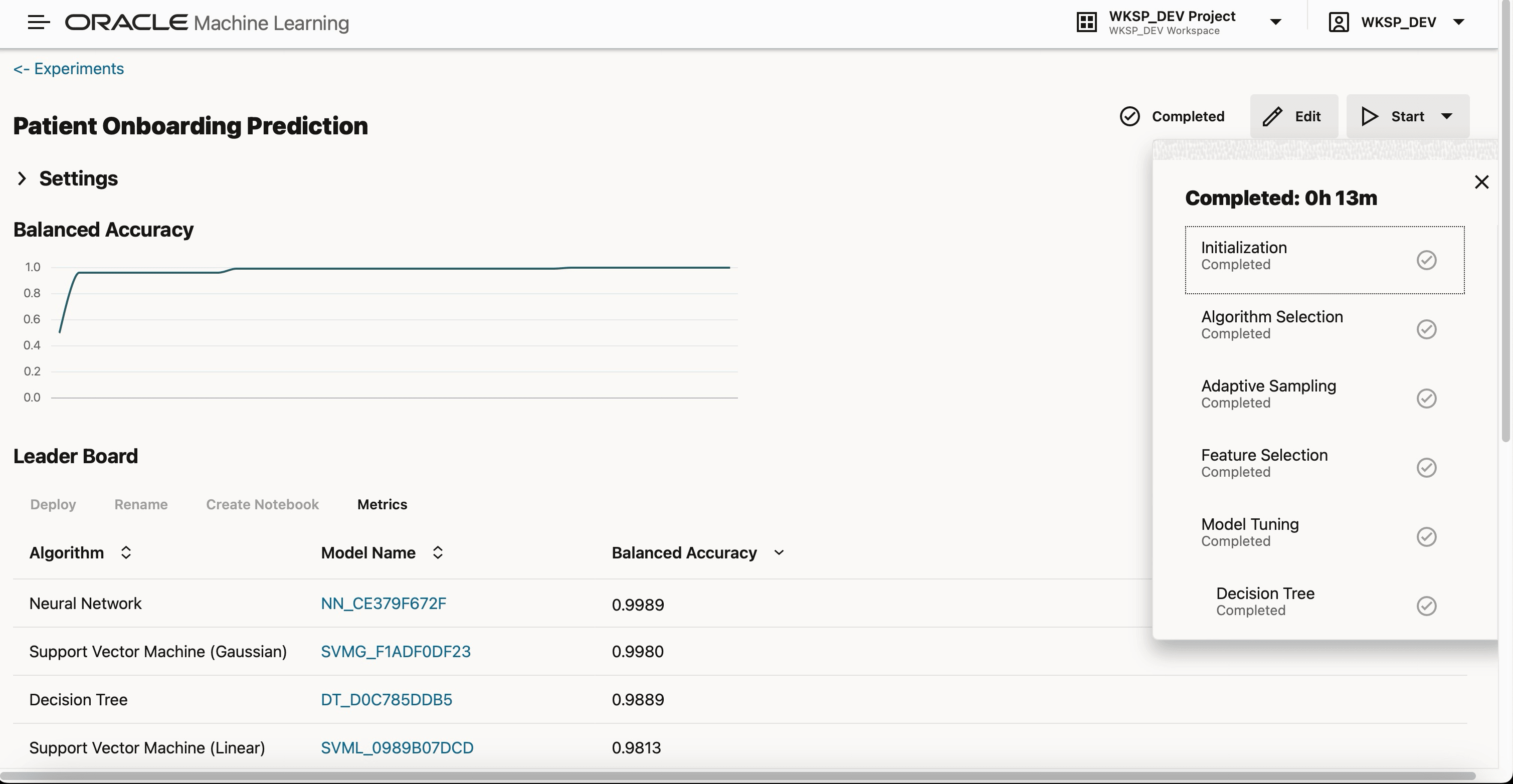This screenshot has height=784, width=1513.
Task: Click the Completed status check icon
Action: [x=1129, y=116]
